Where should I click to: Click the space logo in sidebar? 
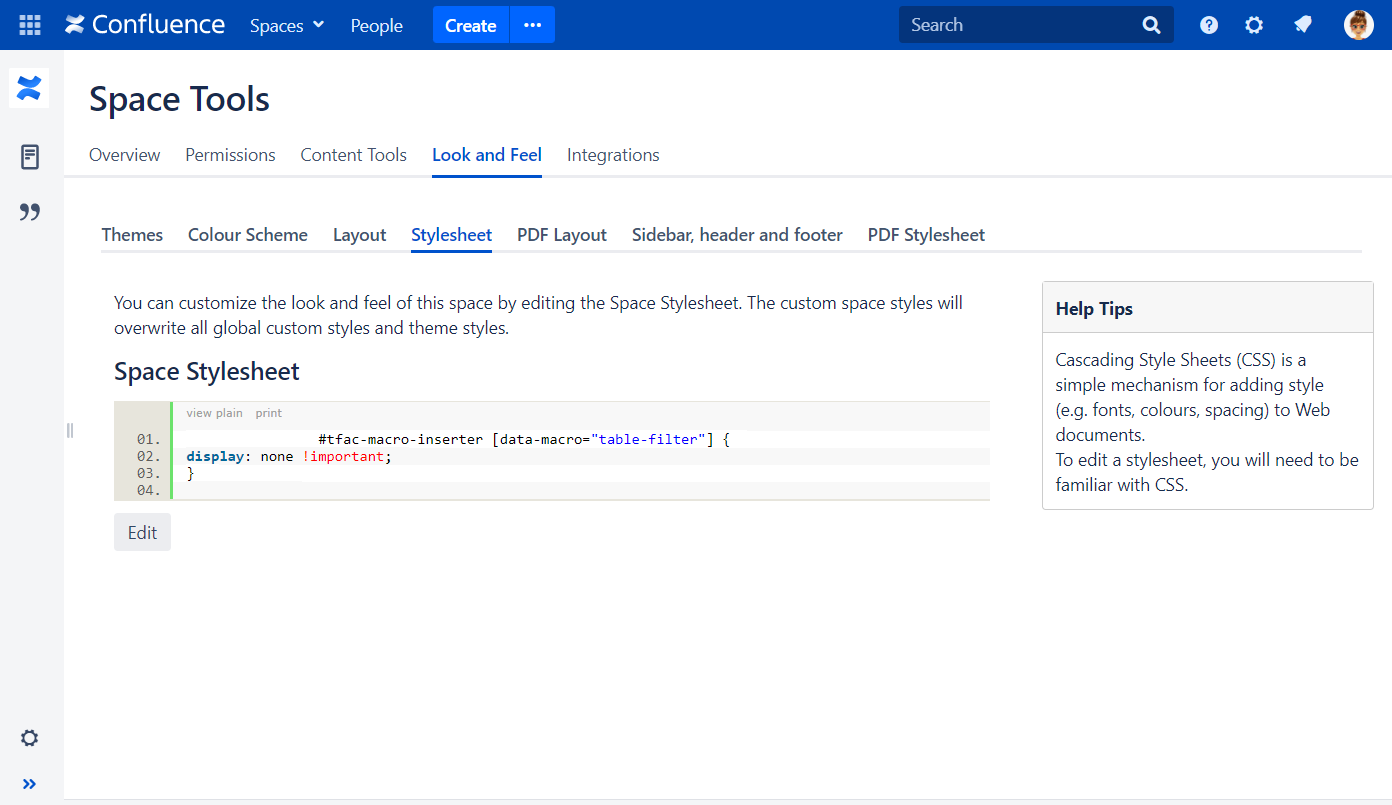29,88
